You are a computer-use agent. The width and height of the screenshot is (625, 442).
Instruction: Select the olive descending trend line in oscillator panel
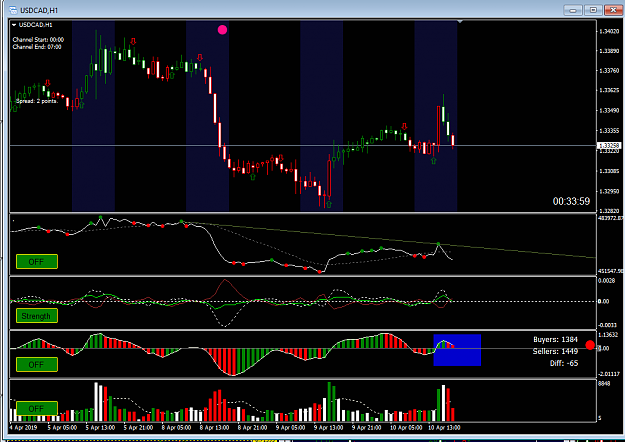pos(391,241)
